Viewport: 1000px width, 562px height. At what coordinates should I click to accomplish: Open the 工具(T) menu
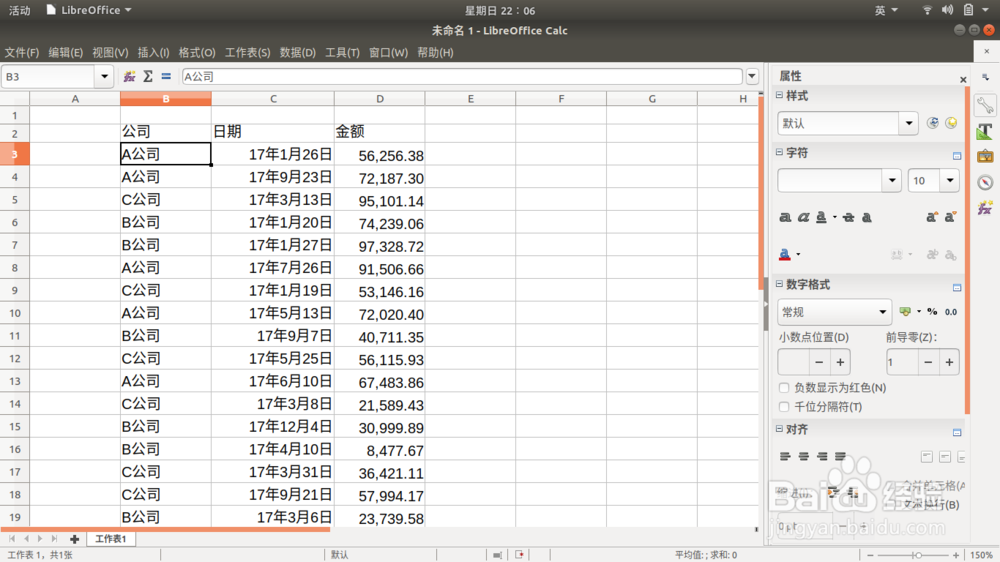(x=342, y=52)
